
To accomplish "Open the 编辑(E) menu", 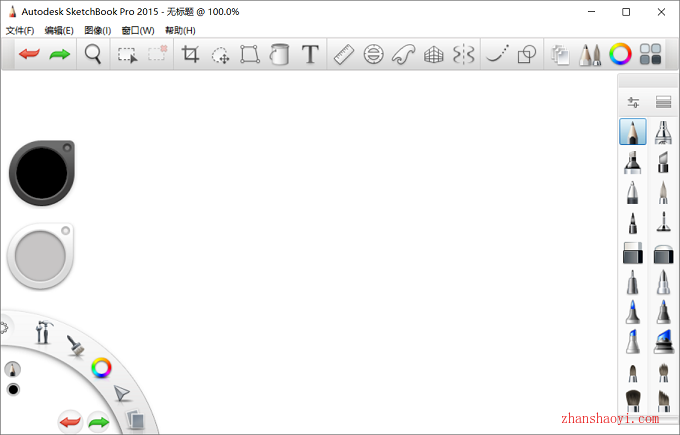I will [x=59, y=30].
